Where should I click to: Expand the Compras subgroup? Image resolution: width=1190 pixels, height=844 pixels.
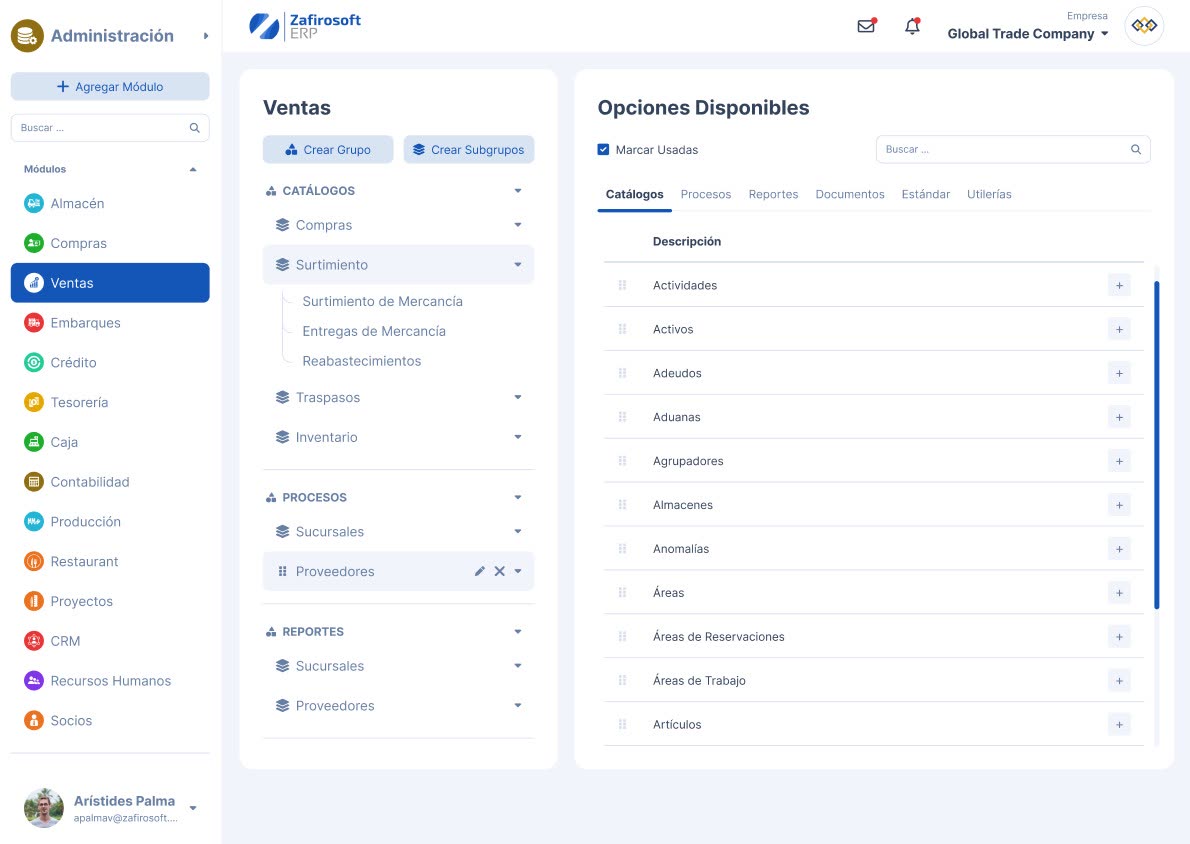[518, 225]
